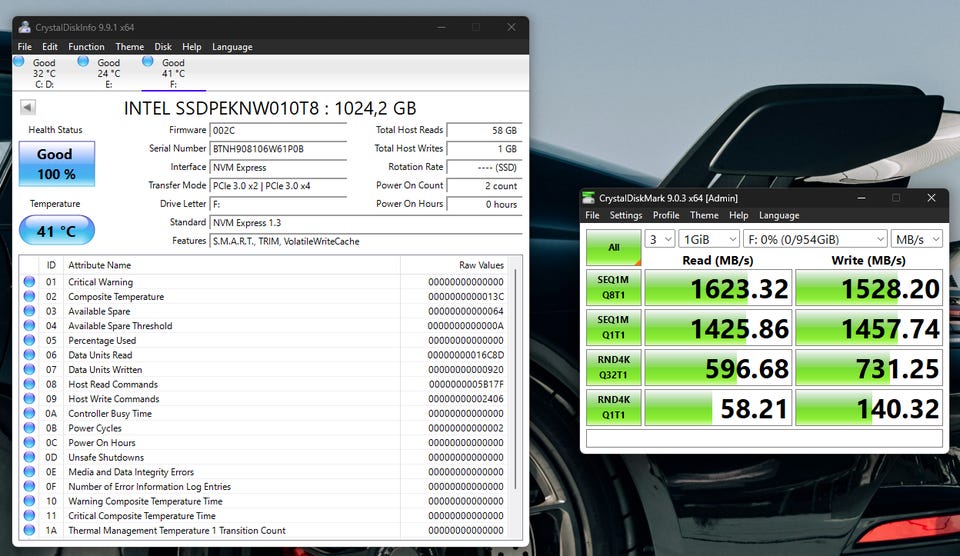The height and width of the screenshot is (556, 960).
Task: Click the 1623.32 read result
Action: pos(718,288)
